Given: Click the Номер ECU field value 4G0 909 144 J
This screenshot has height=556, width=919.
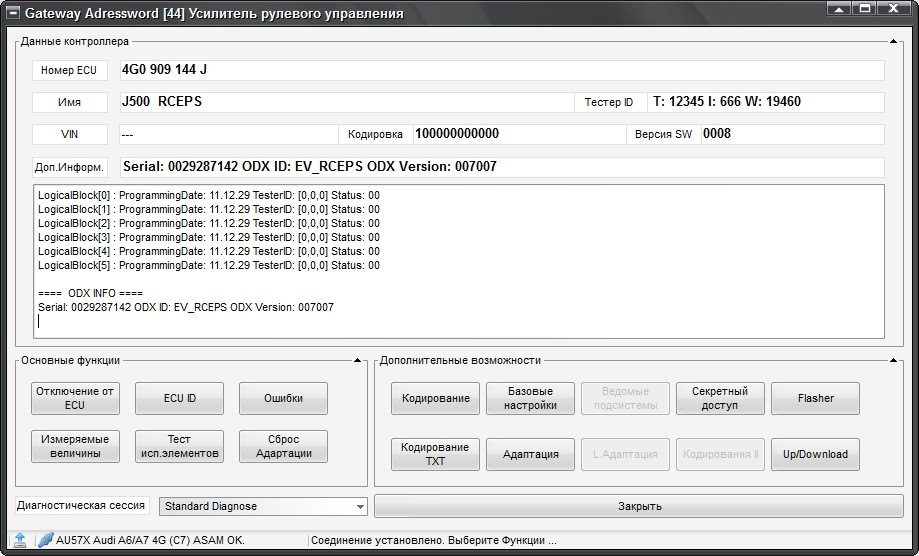Looking at the screenshot, I should (502, 70).
